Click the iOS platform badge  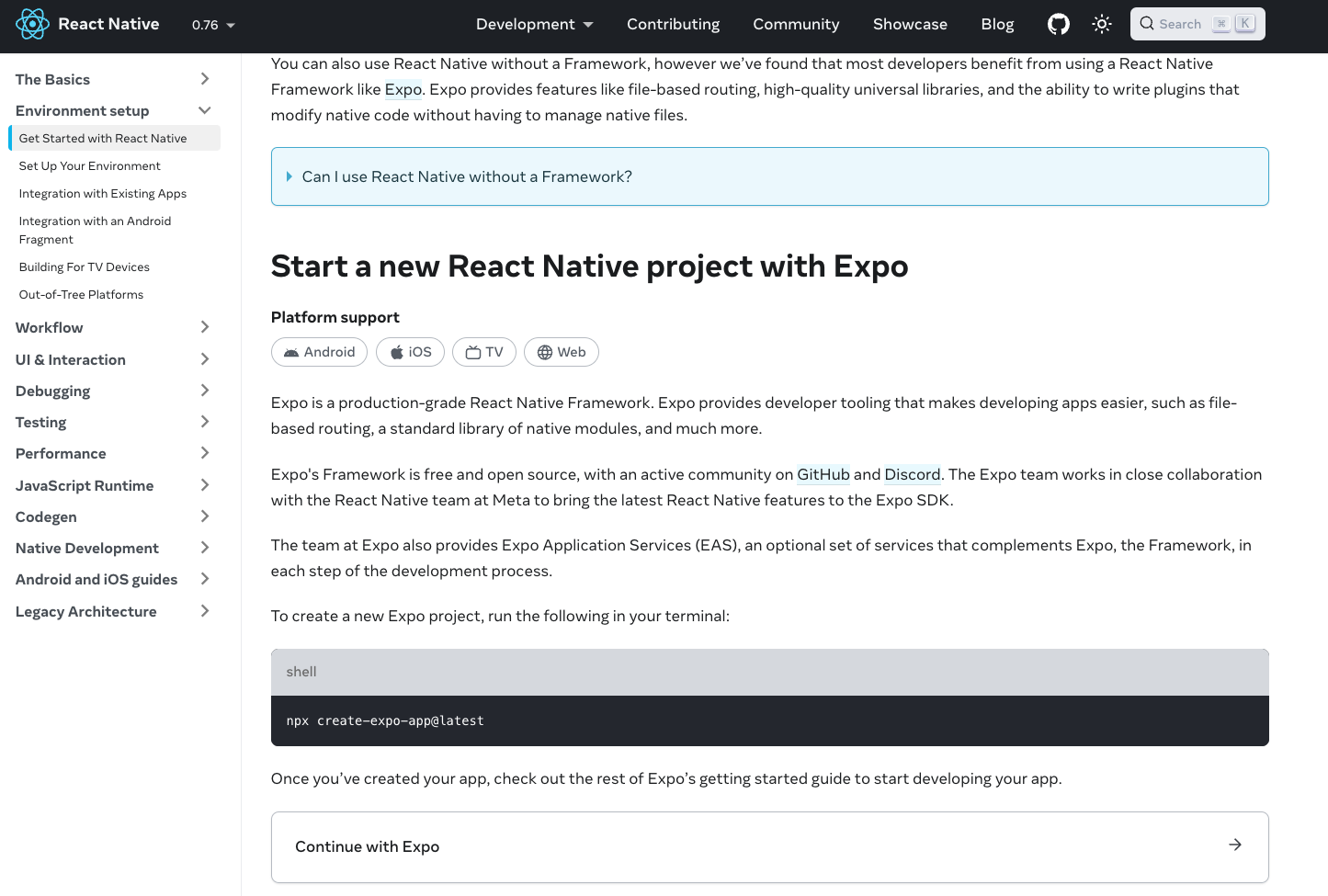[410, 352]
